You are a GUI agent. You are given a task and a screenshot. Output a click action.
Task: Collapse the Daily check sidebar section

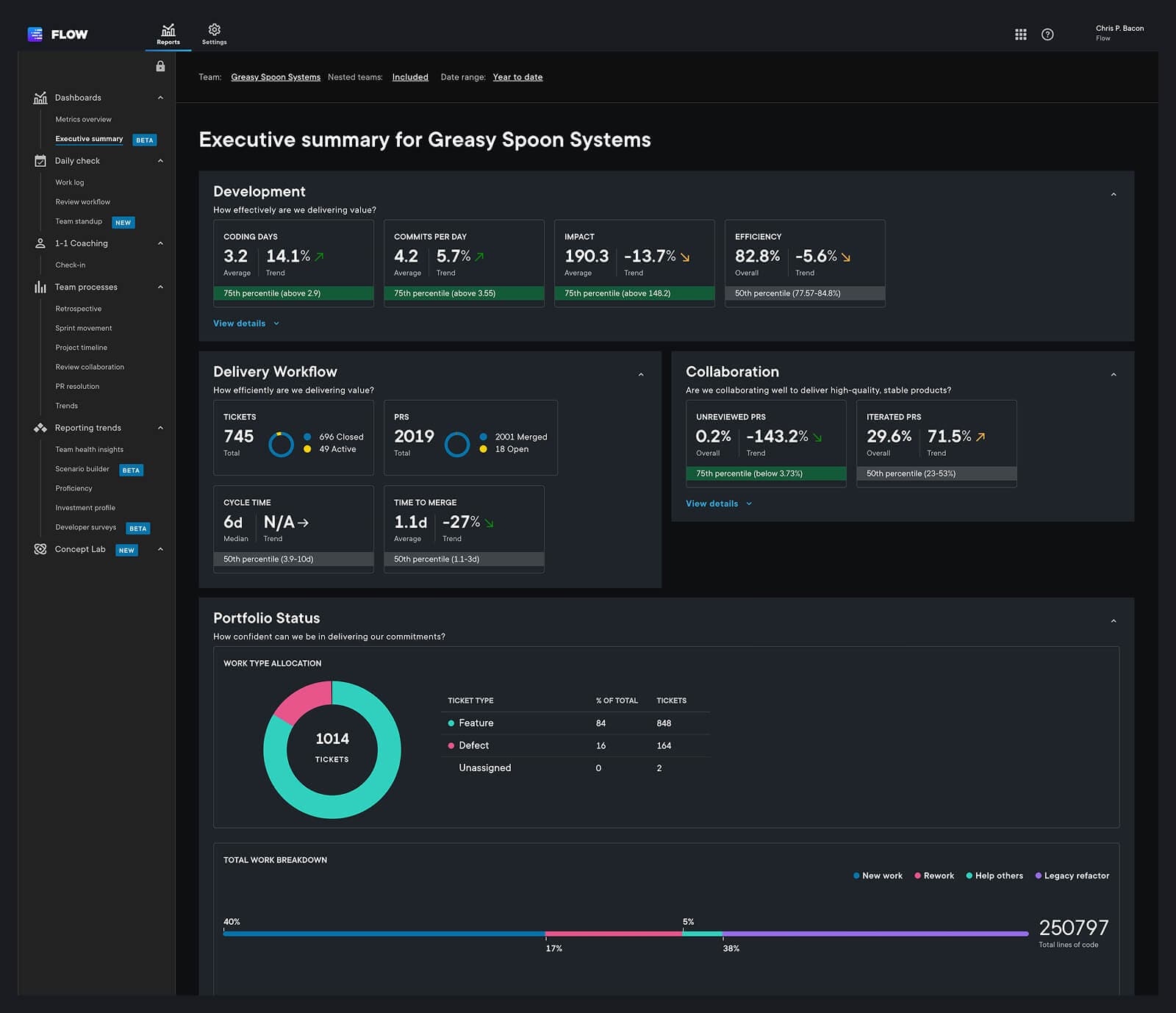click(x=160, y=161)
